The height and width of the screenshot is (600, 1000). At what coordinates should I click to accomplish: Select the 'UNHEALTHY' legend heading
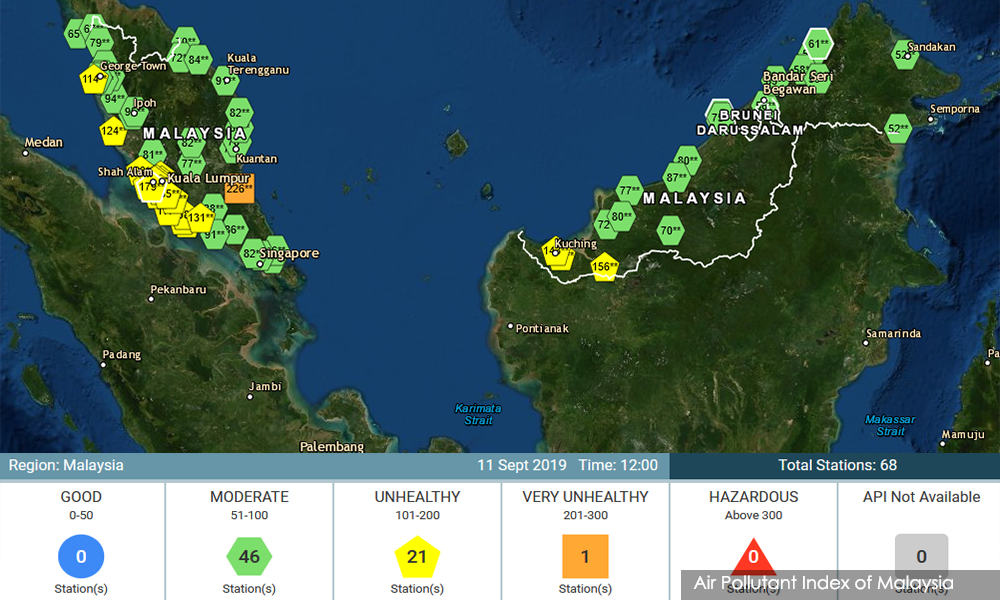[x=417, y=497]
